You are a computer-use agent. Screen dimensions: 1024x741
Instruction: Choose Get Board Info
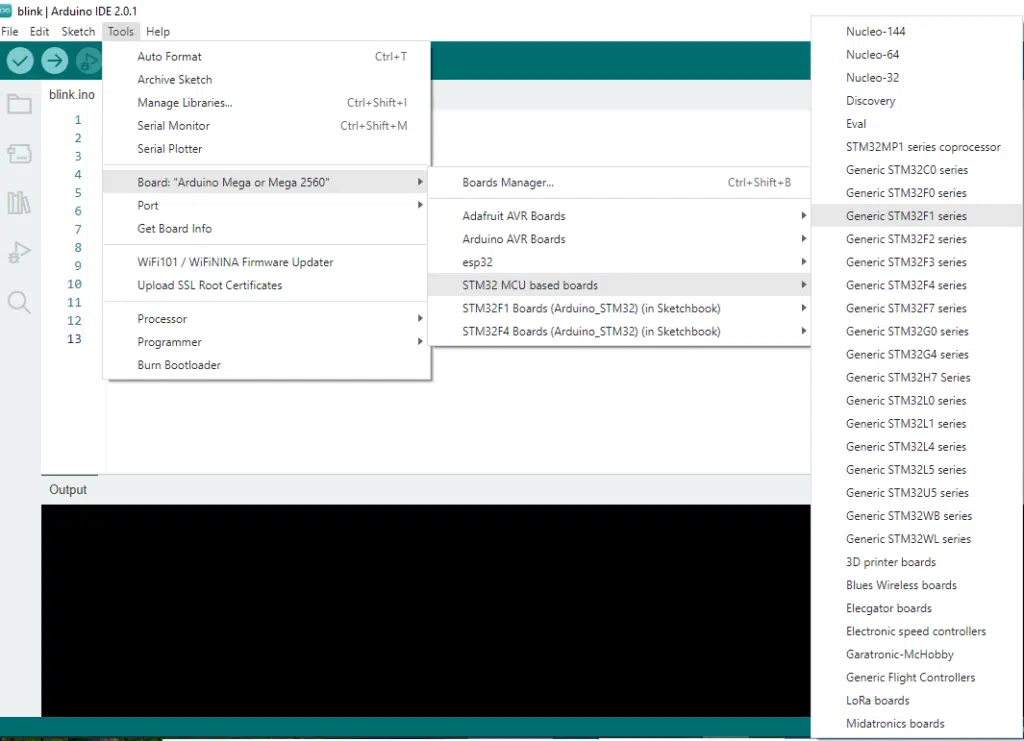click(x=266, y=229)
